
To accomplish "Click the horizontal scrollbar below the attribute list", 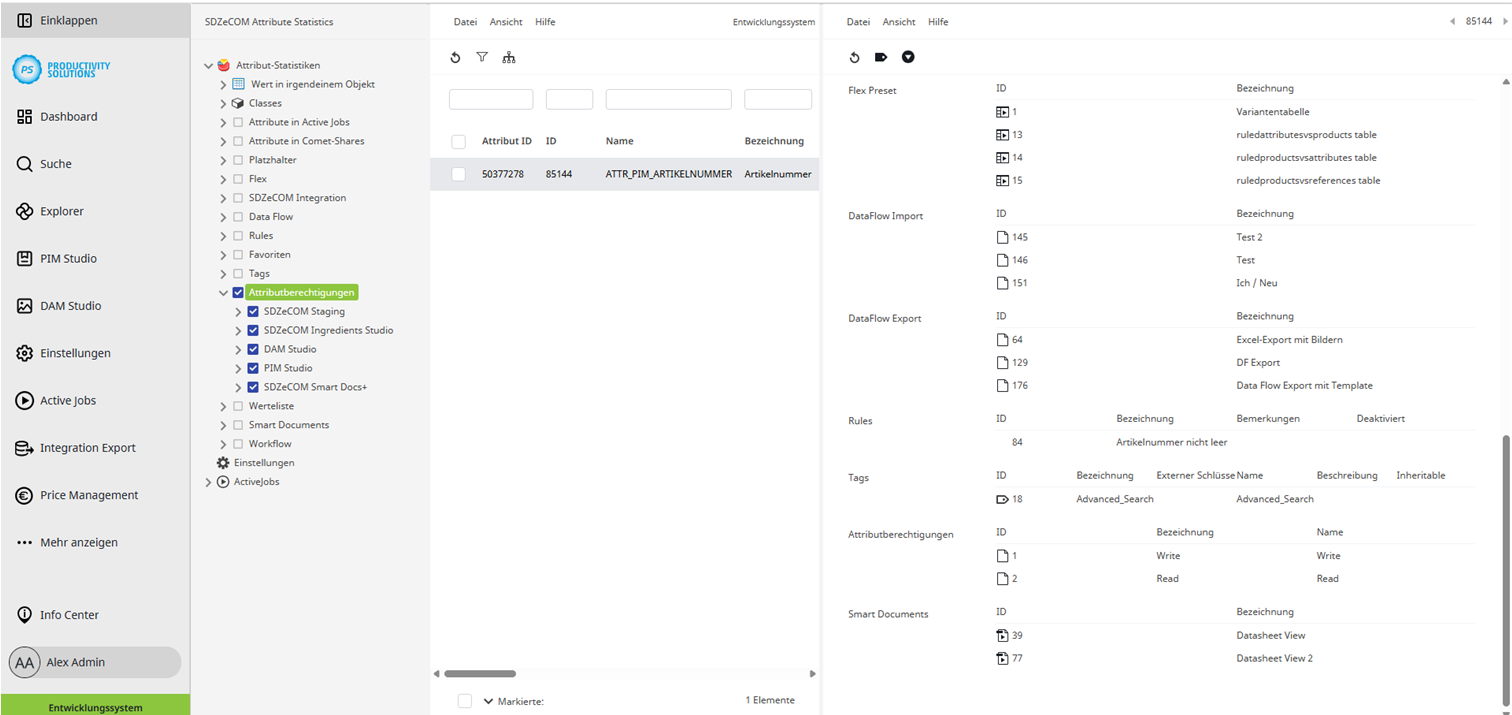I will pos(480,673).
